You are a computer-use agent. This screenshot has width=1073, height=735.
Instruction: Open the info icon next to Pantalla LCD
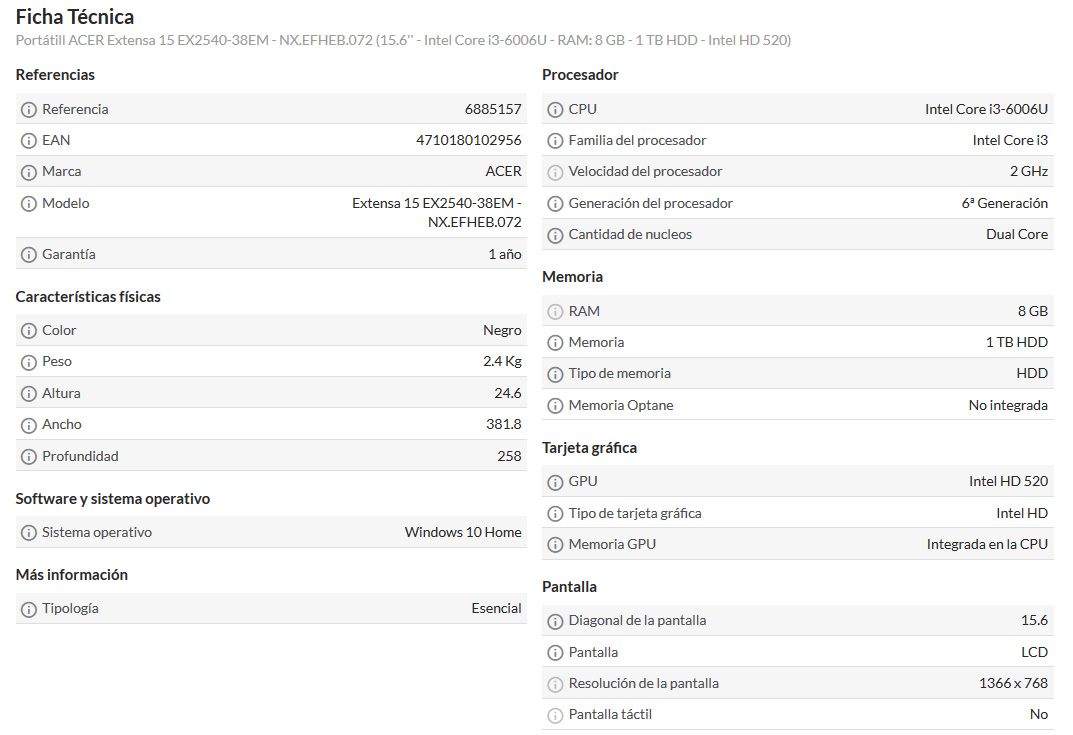pos(555,653)
